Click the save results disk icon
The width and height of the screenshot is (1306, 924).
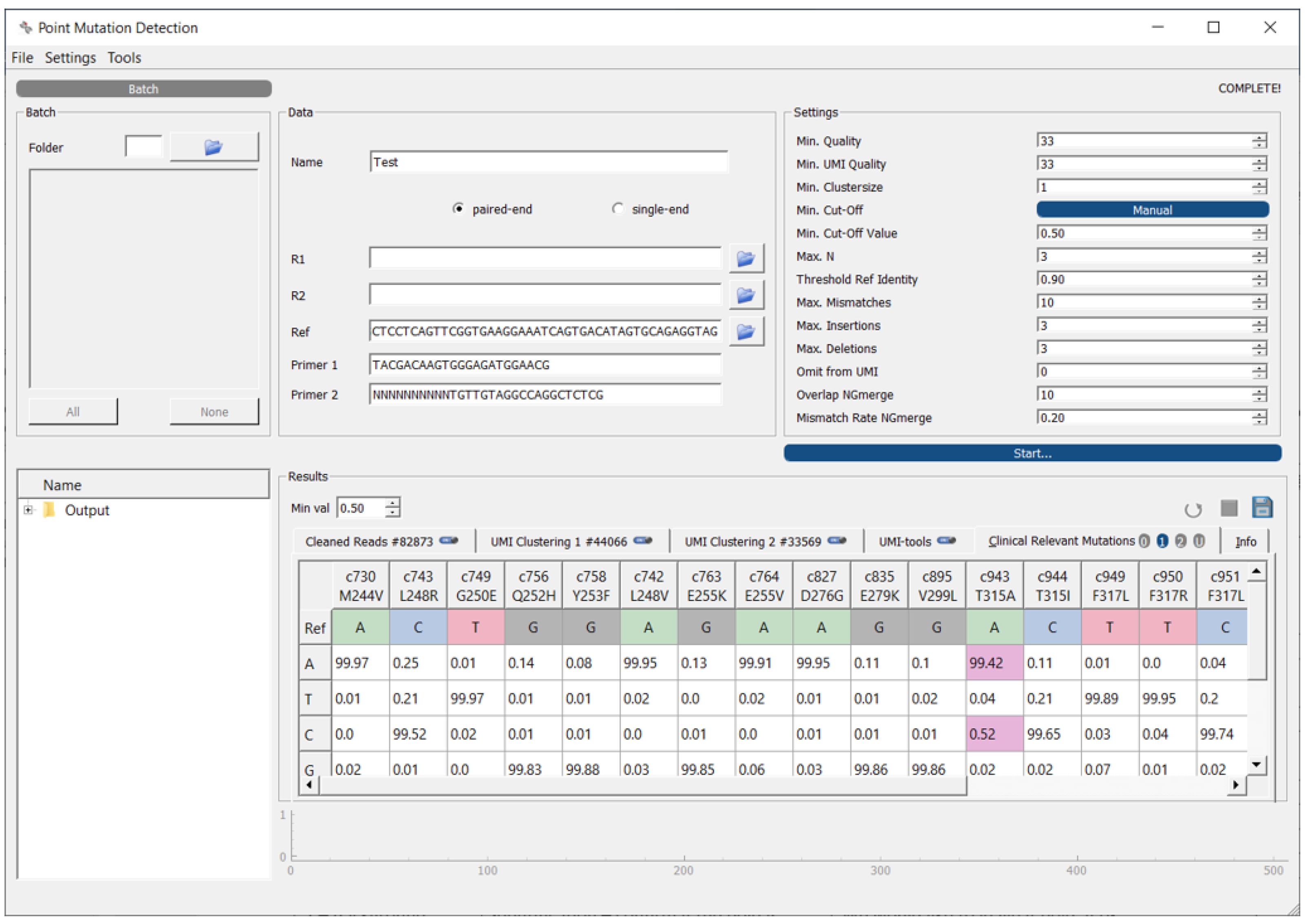1262,508
